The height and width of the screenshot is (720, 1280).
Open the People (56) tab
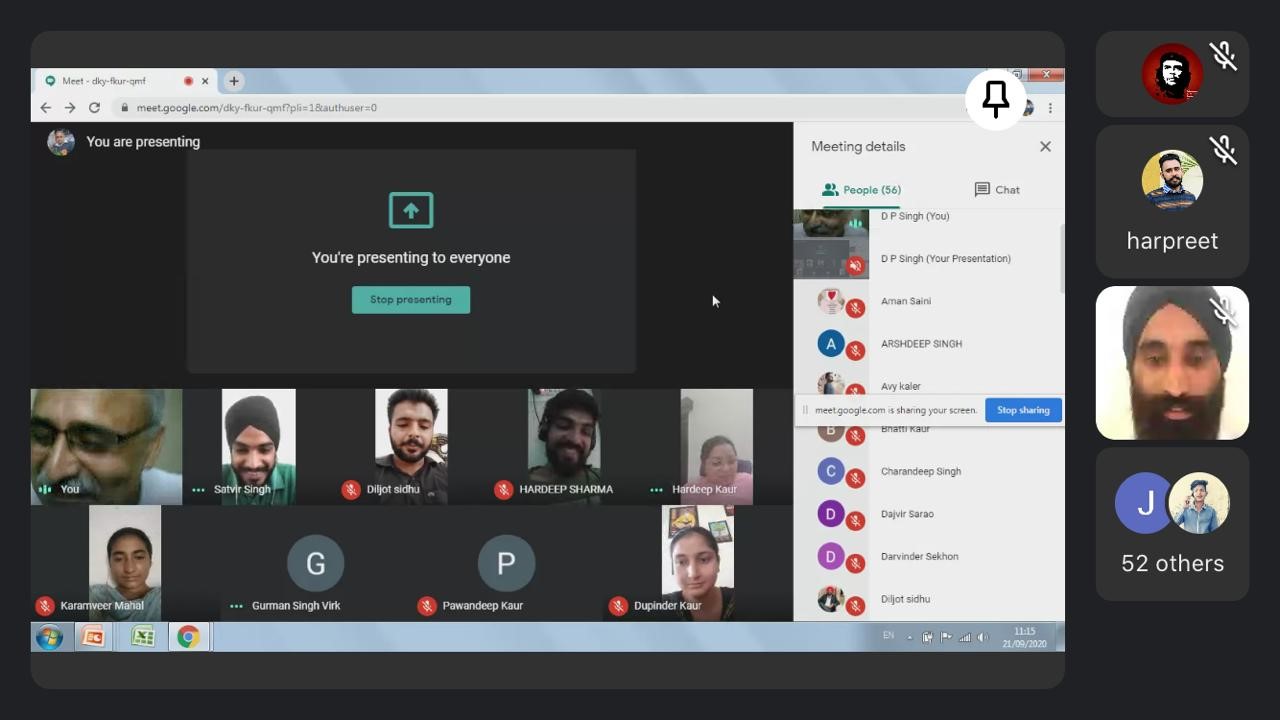tap(861, 190)
